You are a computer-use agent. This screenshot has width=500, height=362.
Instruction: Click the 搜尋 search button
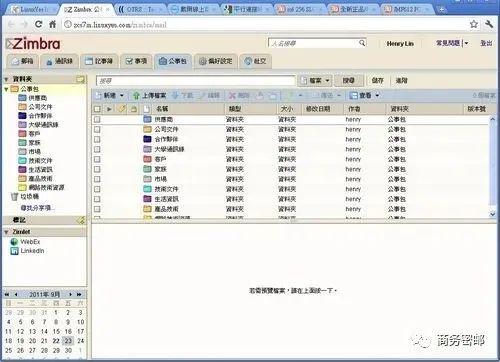point(349,80)
